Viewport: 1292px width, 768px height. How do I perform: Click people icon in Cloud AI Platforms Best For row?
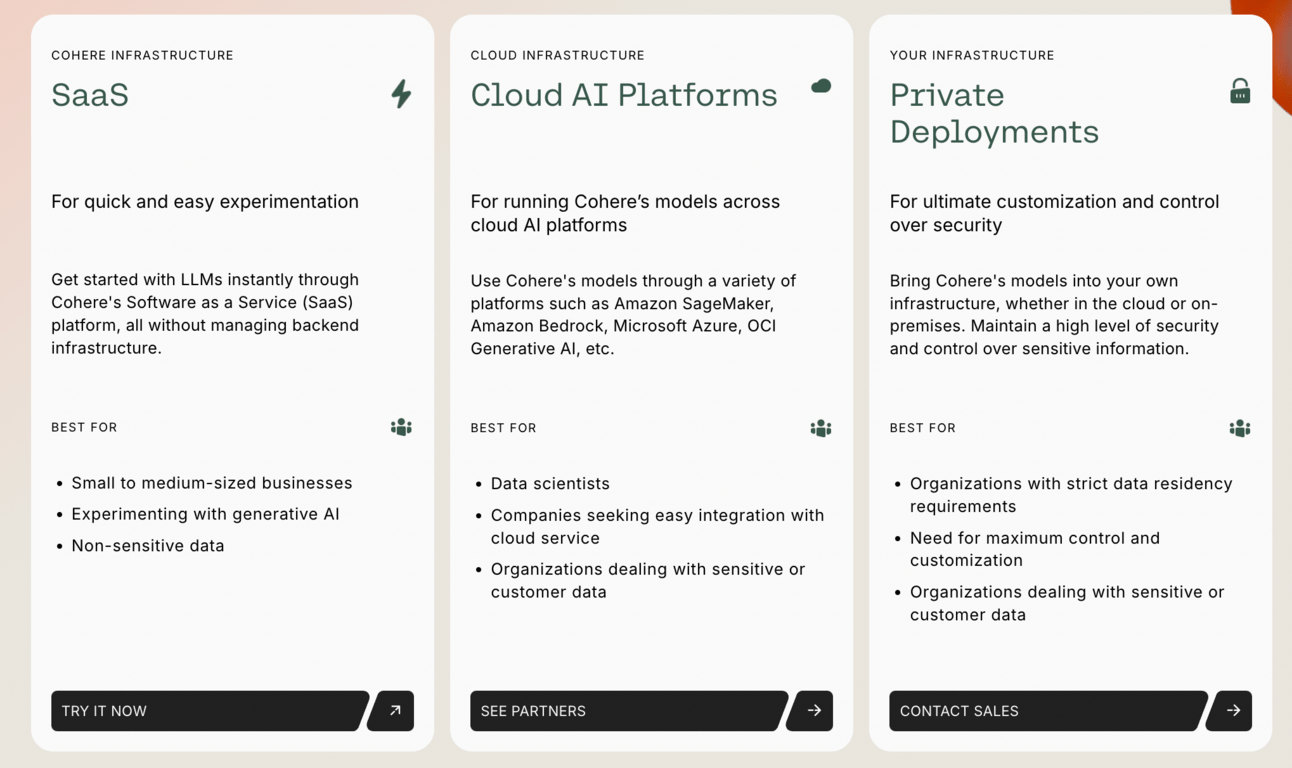(820, 428)
